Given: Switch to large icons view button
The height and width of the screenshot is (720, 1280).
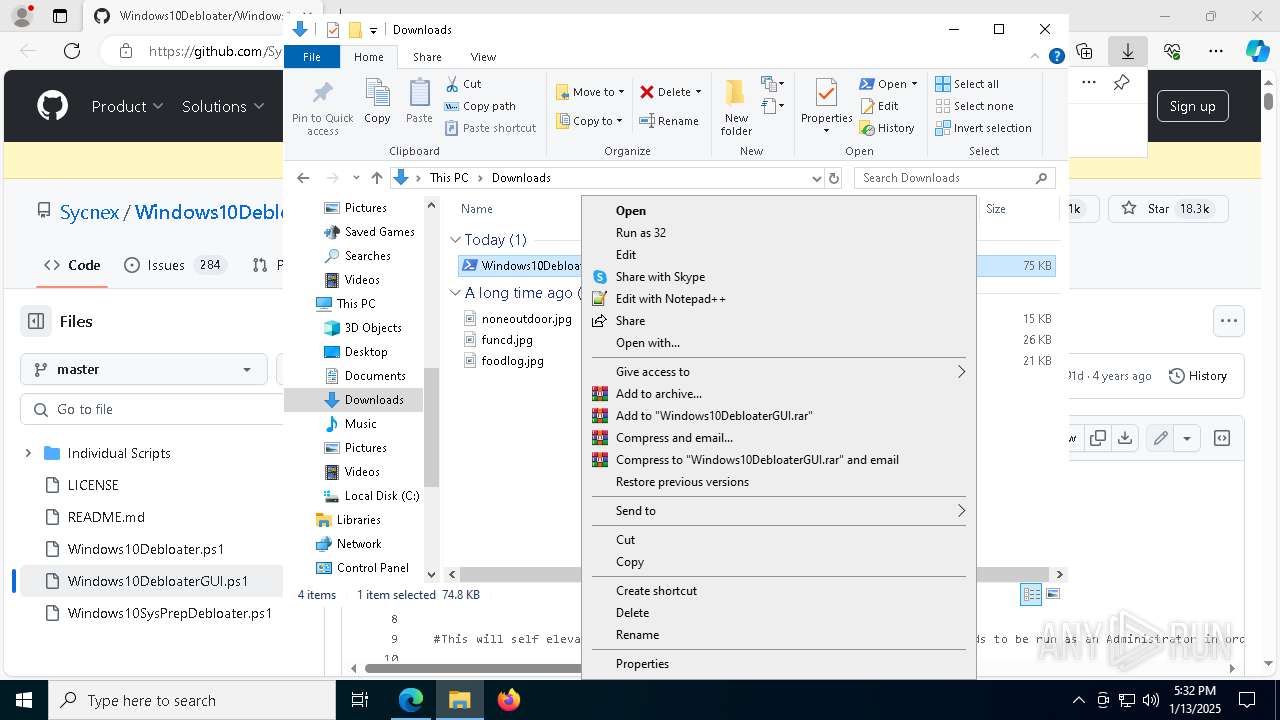Looking at the screenshot, I should tap(1051, 594).
